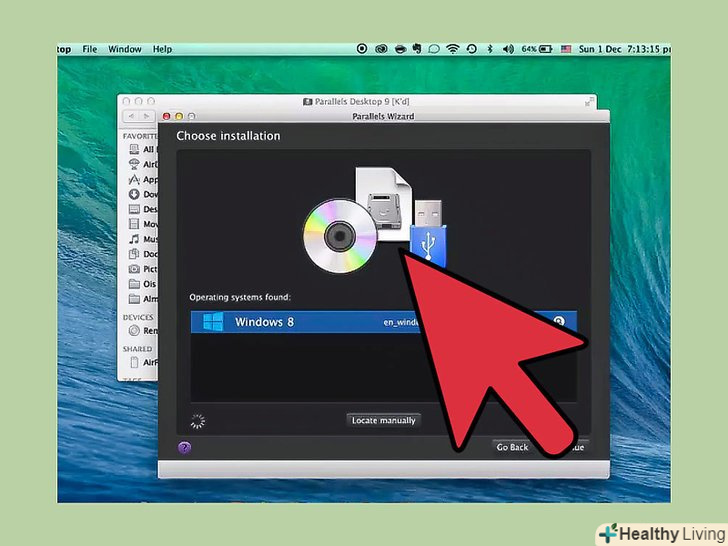Open the volume control icon
This screenshot has height=546, width=728.
pyautogui.click(x=508, y=49)
